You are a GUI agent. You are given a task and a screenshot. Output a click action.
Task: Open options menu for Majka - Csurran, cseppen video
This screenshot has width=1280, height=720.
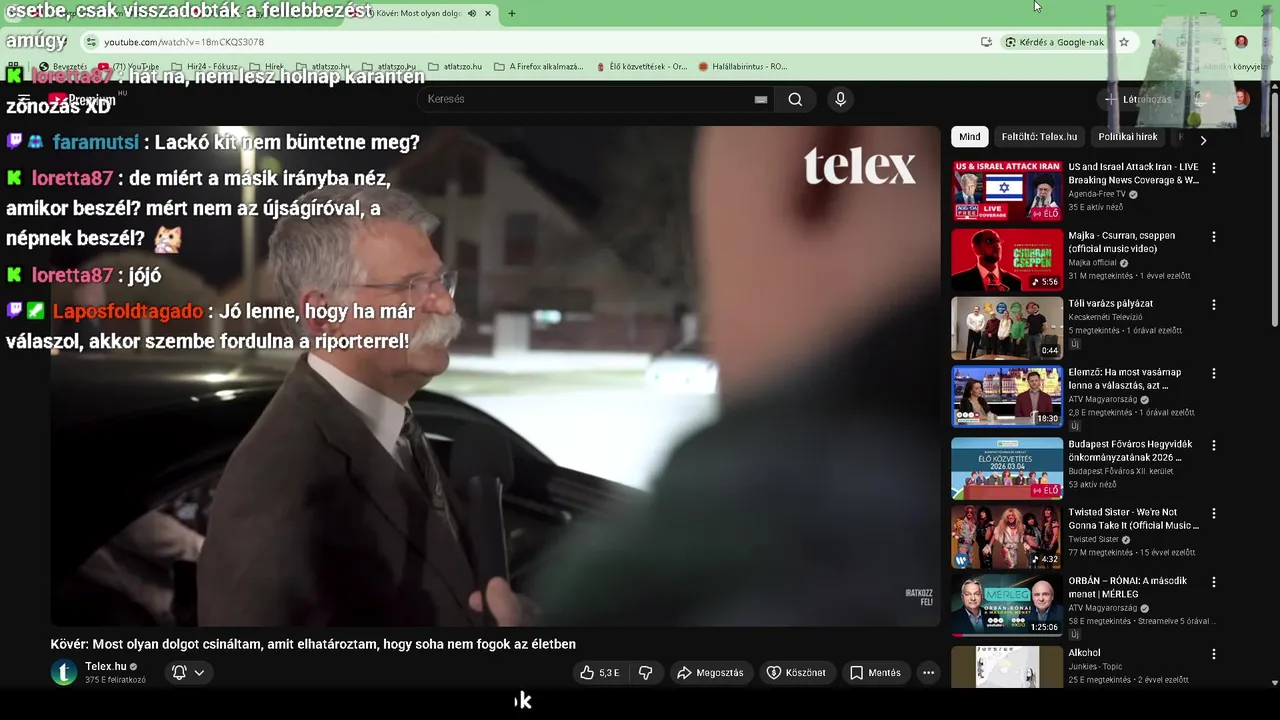1214,237
